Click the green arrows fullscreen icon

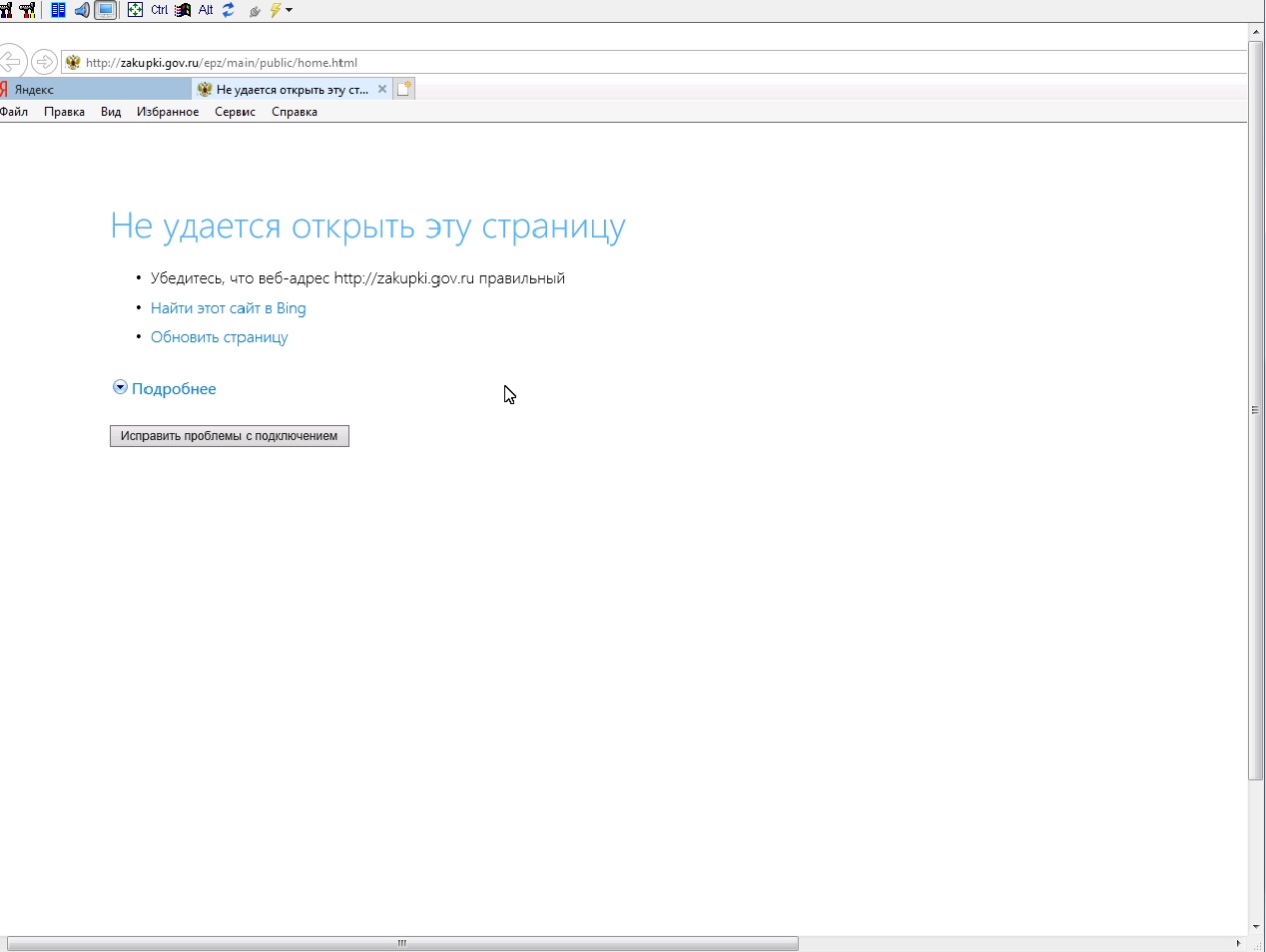[x=135, y=10]
